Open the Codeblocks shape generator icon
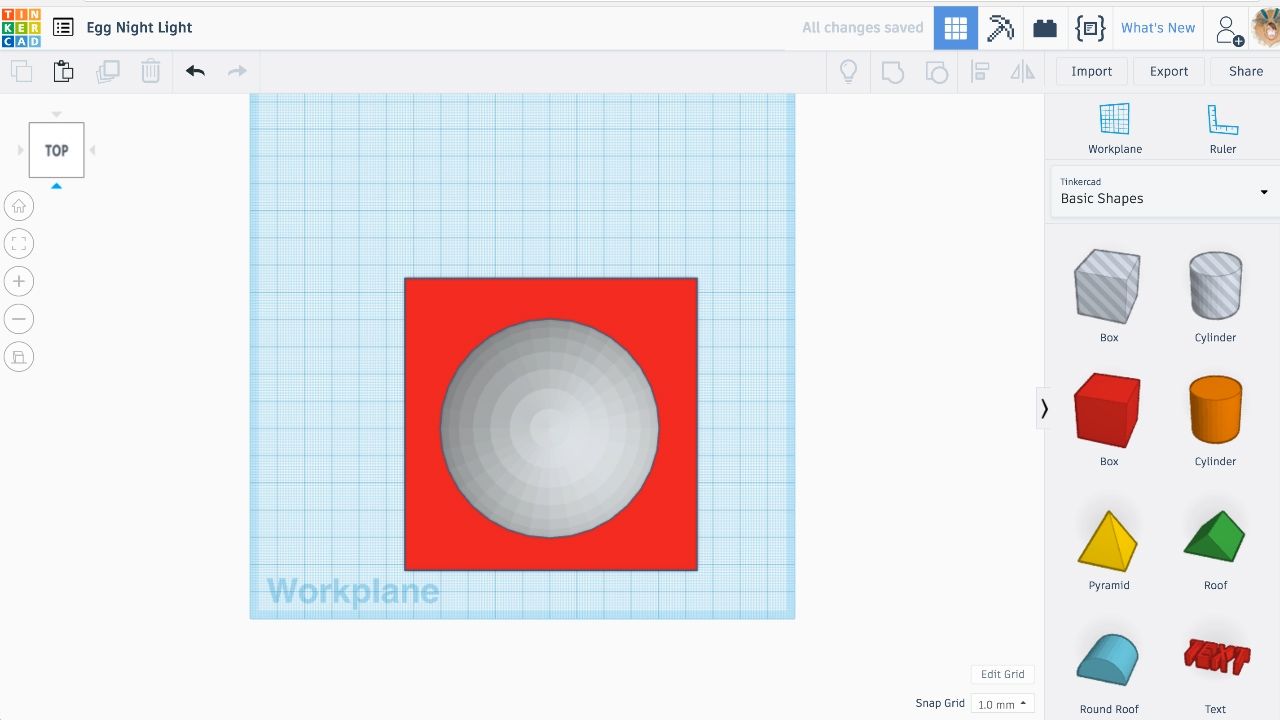The width and height of the screenshot is (1280, 720). pyautogui.click(x=1090, y=28)
